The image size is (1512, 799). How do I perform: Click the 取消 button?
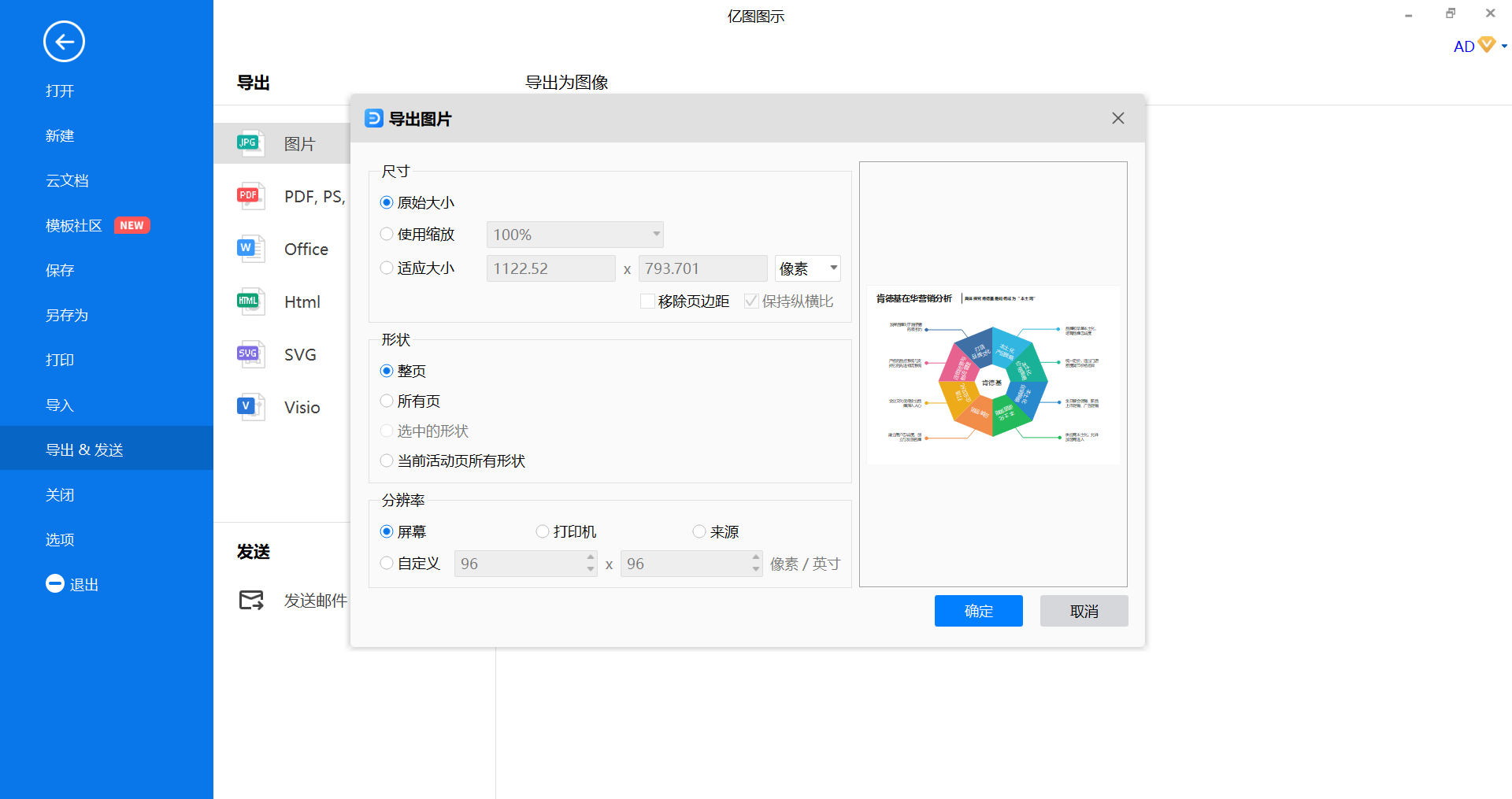click(1084, 611)
